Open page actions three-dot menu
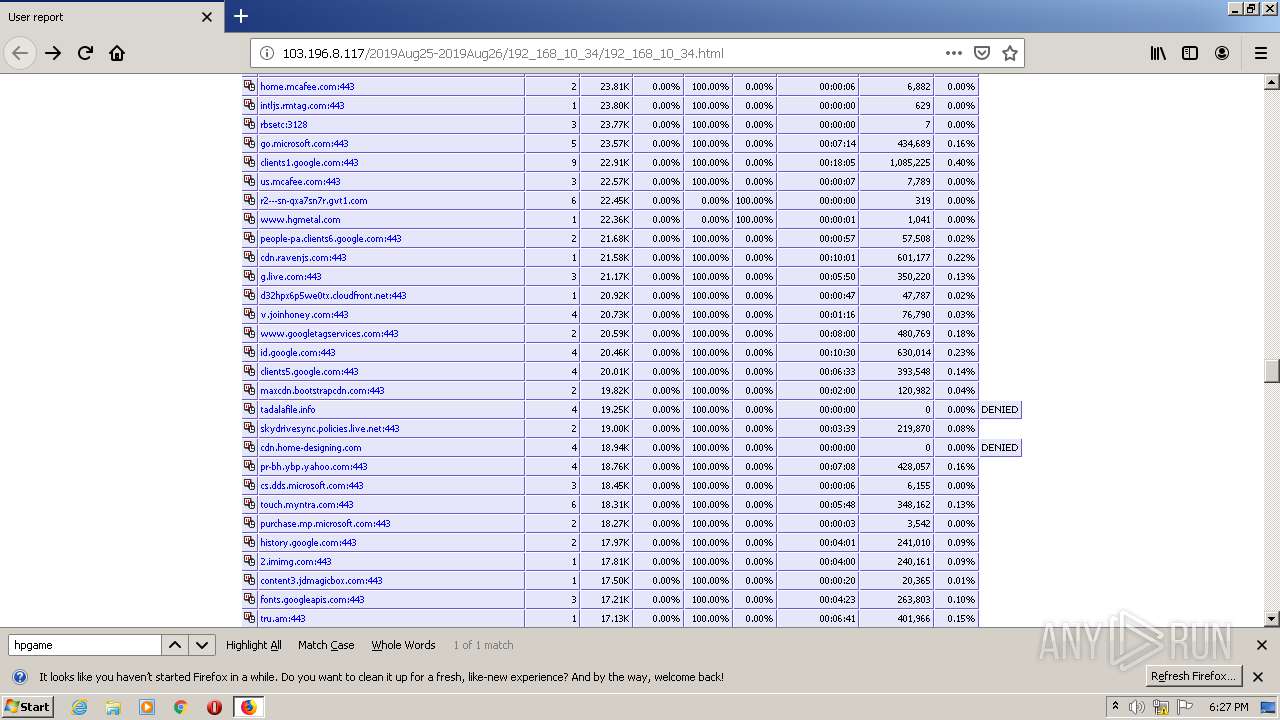 point(954,53)
